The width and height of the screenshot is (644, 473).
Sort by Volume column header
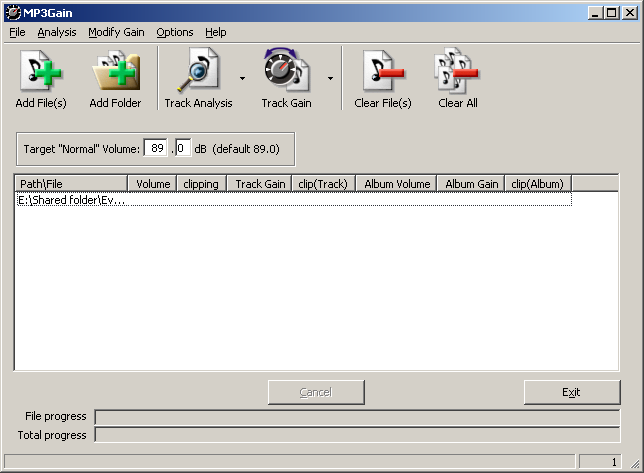tap(152, 184)
